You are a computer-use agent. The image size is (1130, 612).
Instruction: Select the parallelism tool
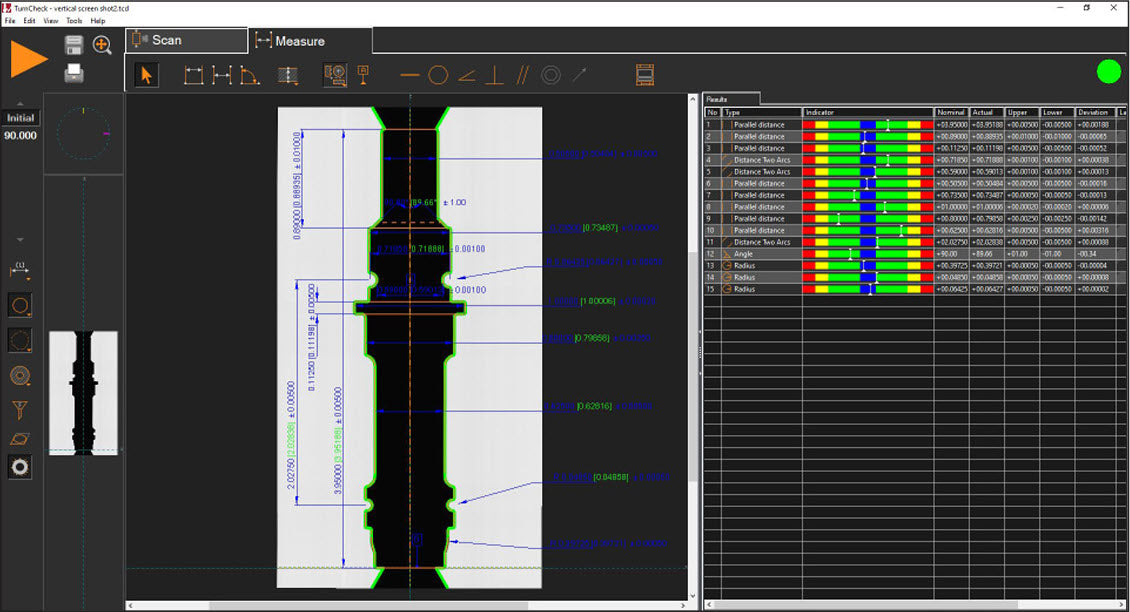point(522,75)
